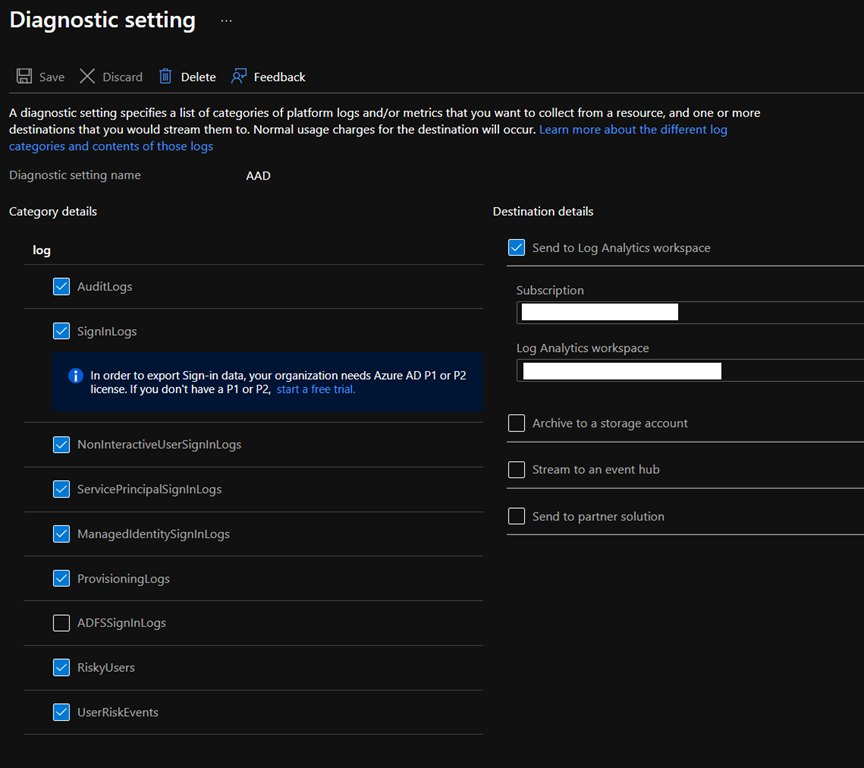Click the Feedback person icon
The width and height of the screenshot is (864, 768).
(239, 77)
